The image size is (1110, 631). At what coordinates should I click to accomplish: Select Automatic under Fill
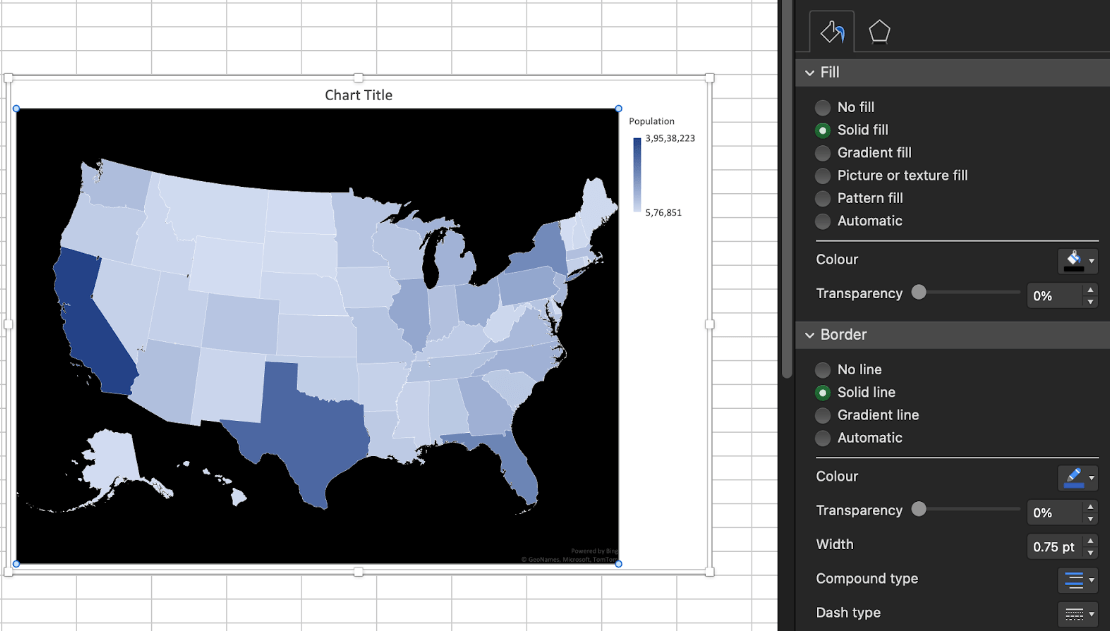(x=823, y=221)
